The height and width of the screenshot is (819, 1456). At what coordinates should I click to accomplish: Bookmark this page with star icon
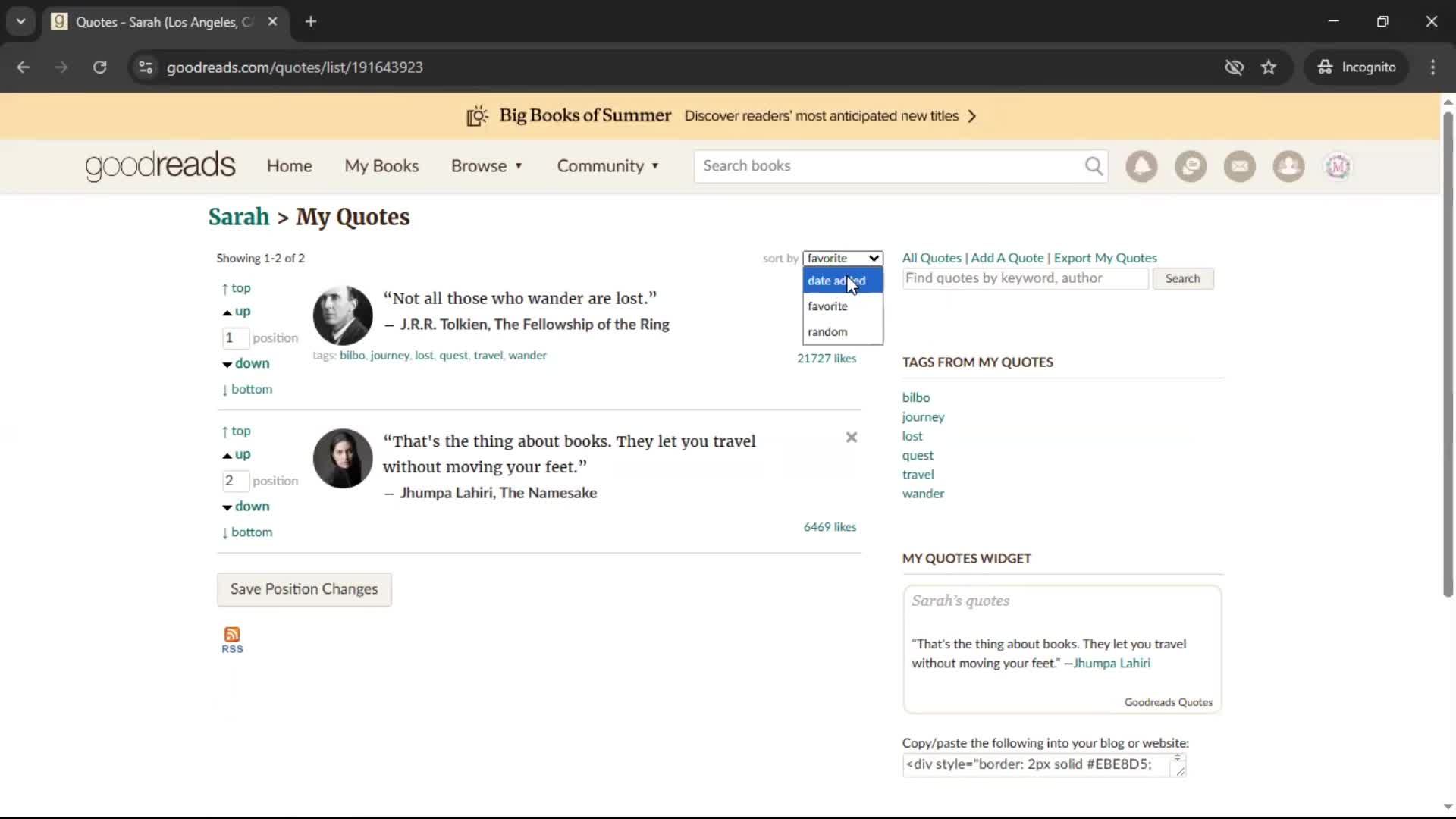click(x=1269, y=67)
